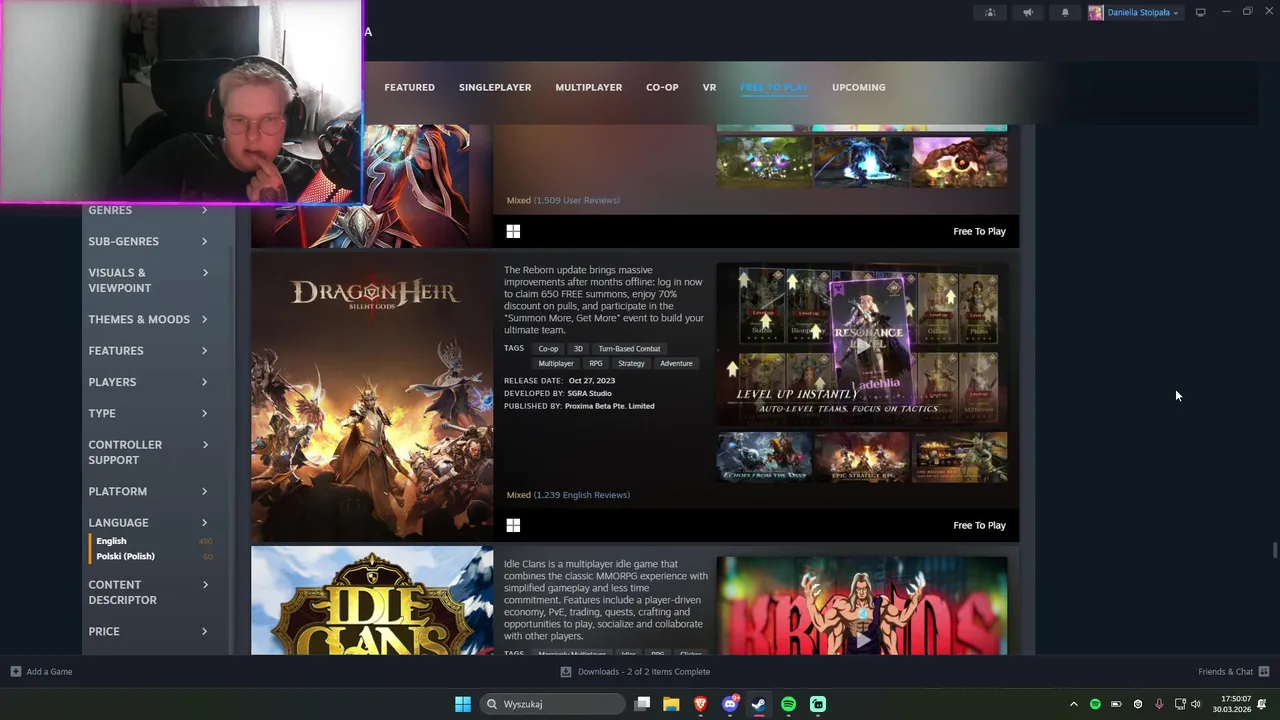The image size is (1280, 720).
Task: Click the Adventure tag on Dragonheir
Action: [676, 364]
